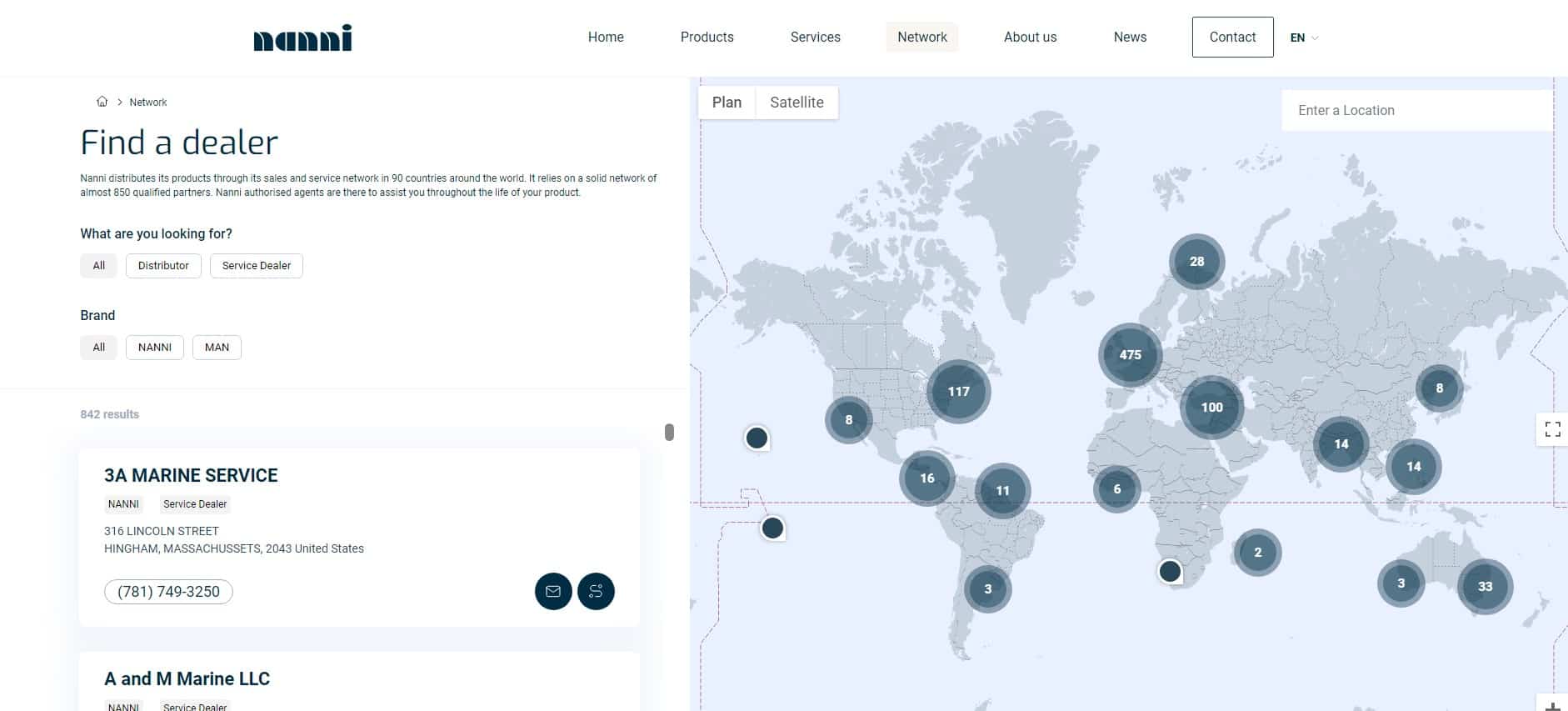Click the 842 results text
Screen dimensions: 1568x711
click(x=110, y=414)
